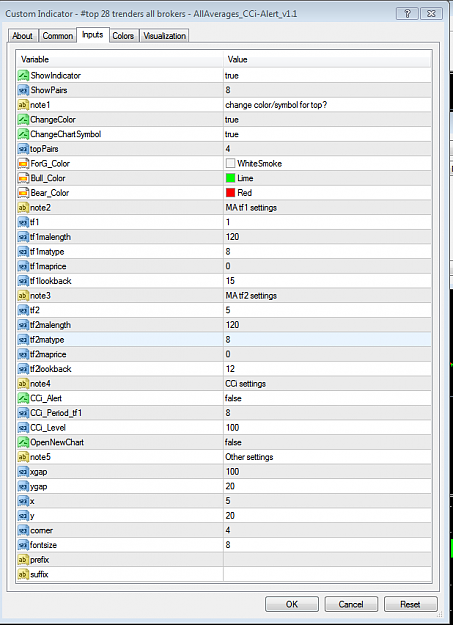The height and width of the screenshot is (625, 453).
Task: Select the OpenNewChart false value
Action: click(233, 442)
